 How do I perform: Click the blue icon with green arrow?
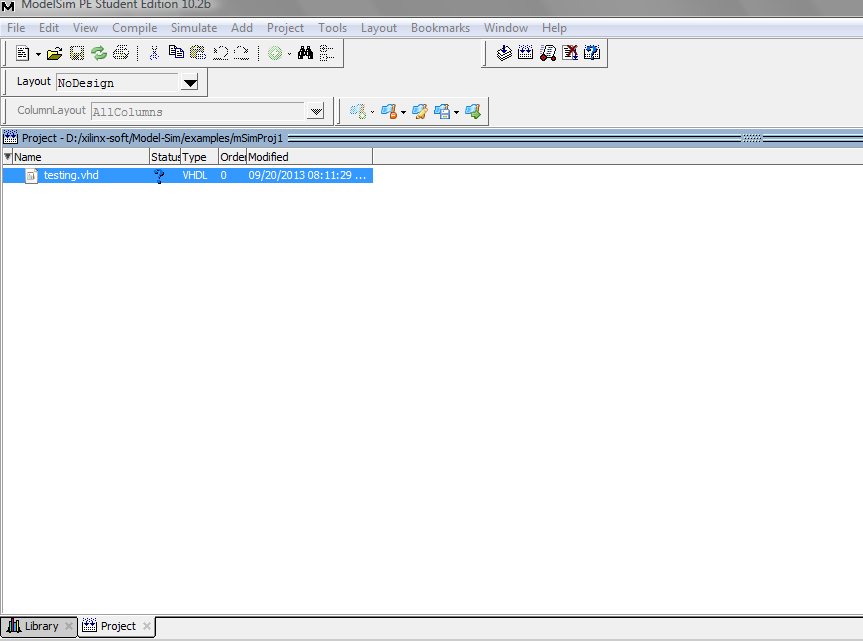click(473, 112)
